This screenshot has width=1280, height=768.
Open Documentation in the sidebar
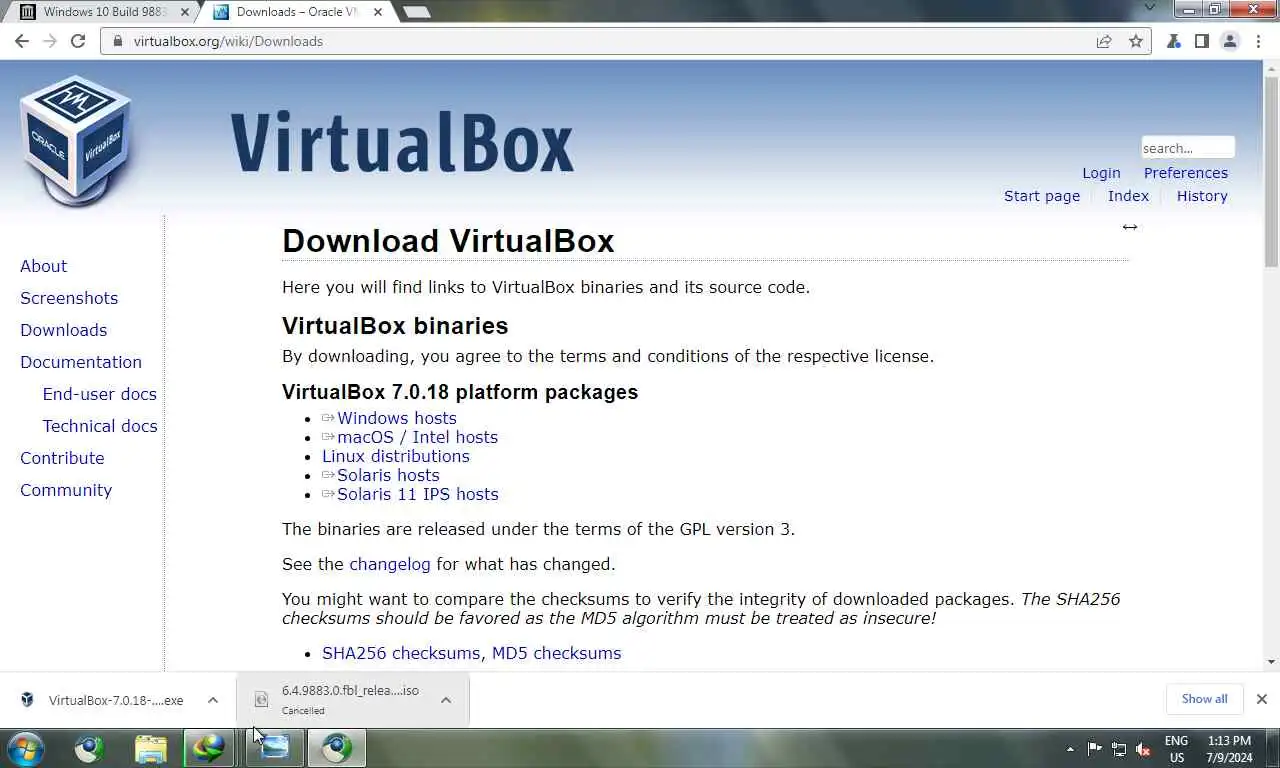click(81, 362)
